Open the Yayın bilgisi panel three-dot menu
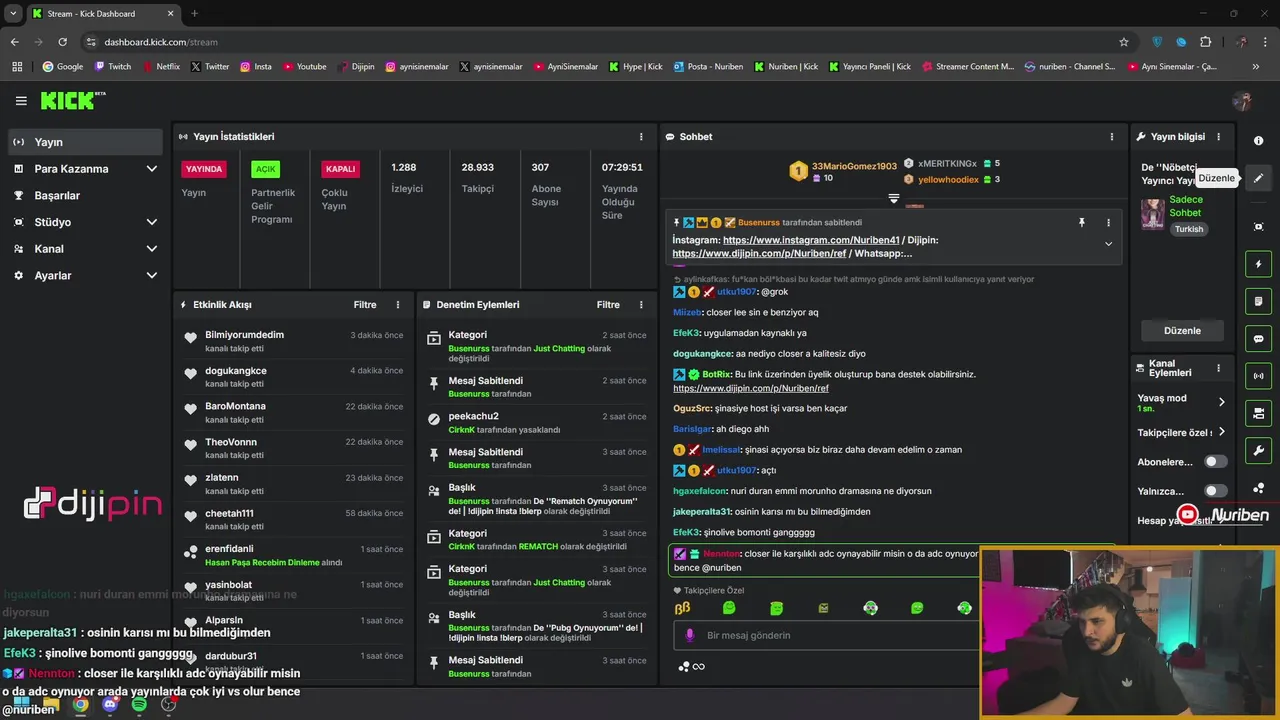1280x720 pixels. tap(1218, 137)
